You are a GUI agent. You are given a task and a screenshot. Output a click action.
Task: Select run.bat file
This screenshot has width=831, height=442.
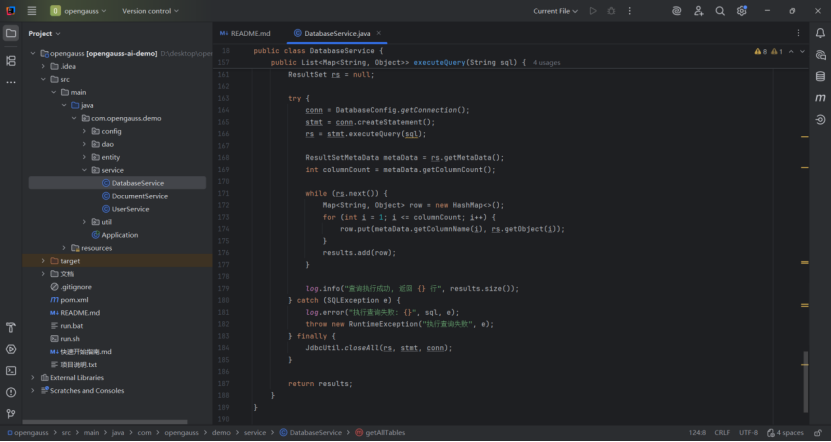[72, 326]
